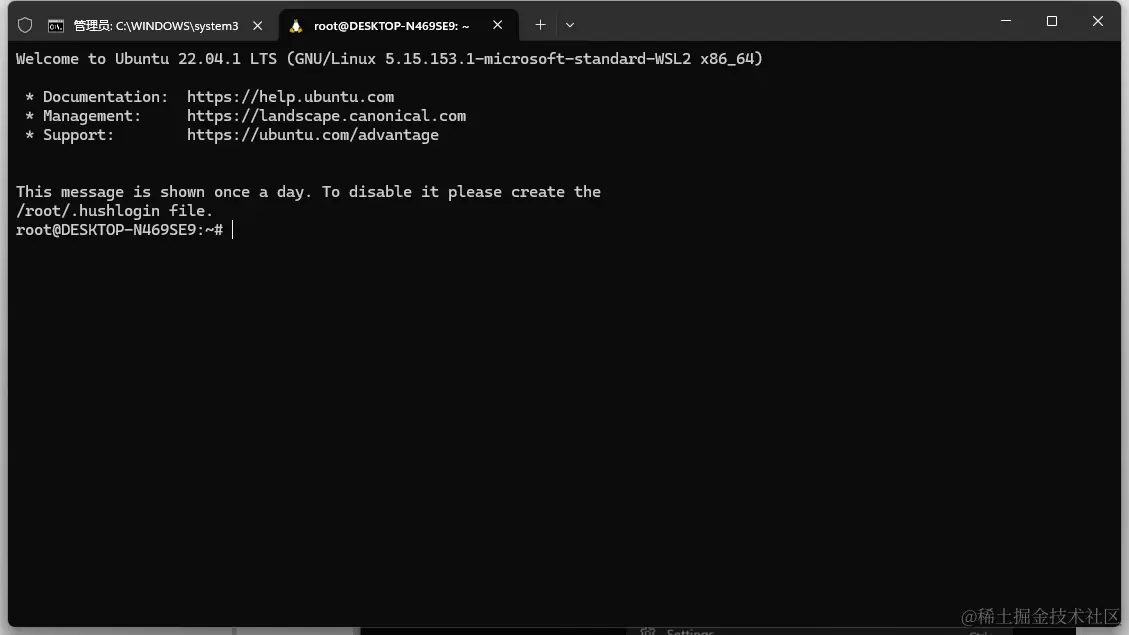Screen dimensions: 1129x635
Task: Open the https://landscape.canonical.com link
Action: coord(326,116)
